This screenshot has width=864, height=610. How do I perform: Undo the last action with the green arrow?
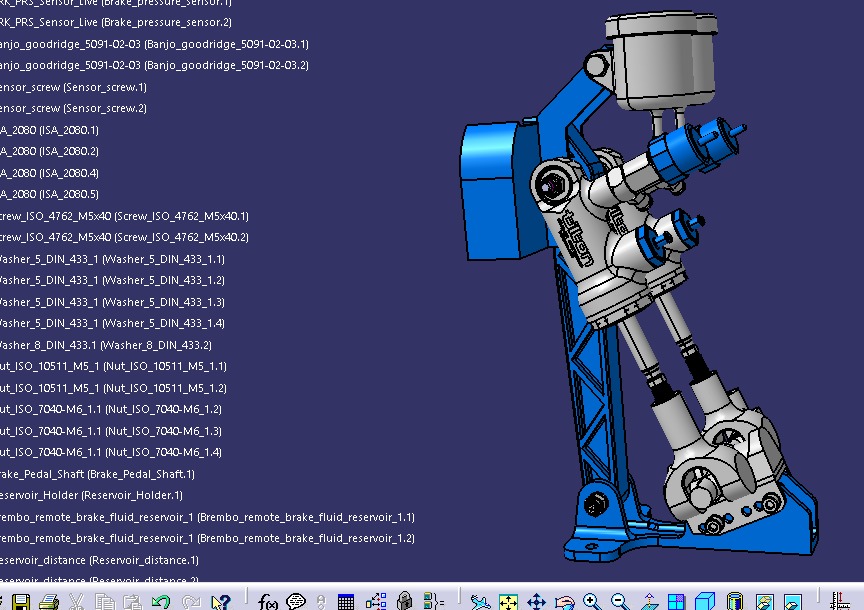(x=160, y=602)
